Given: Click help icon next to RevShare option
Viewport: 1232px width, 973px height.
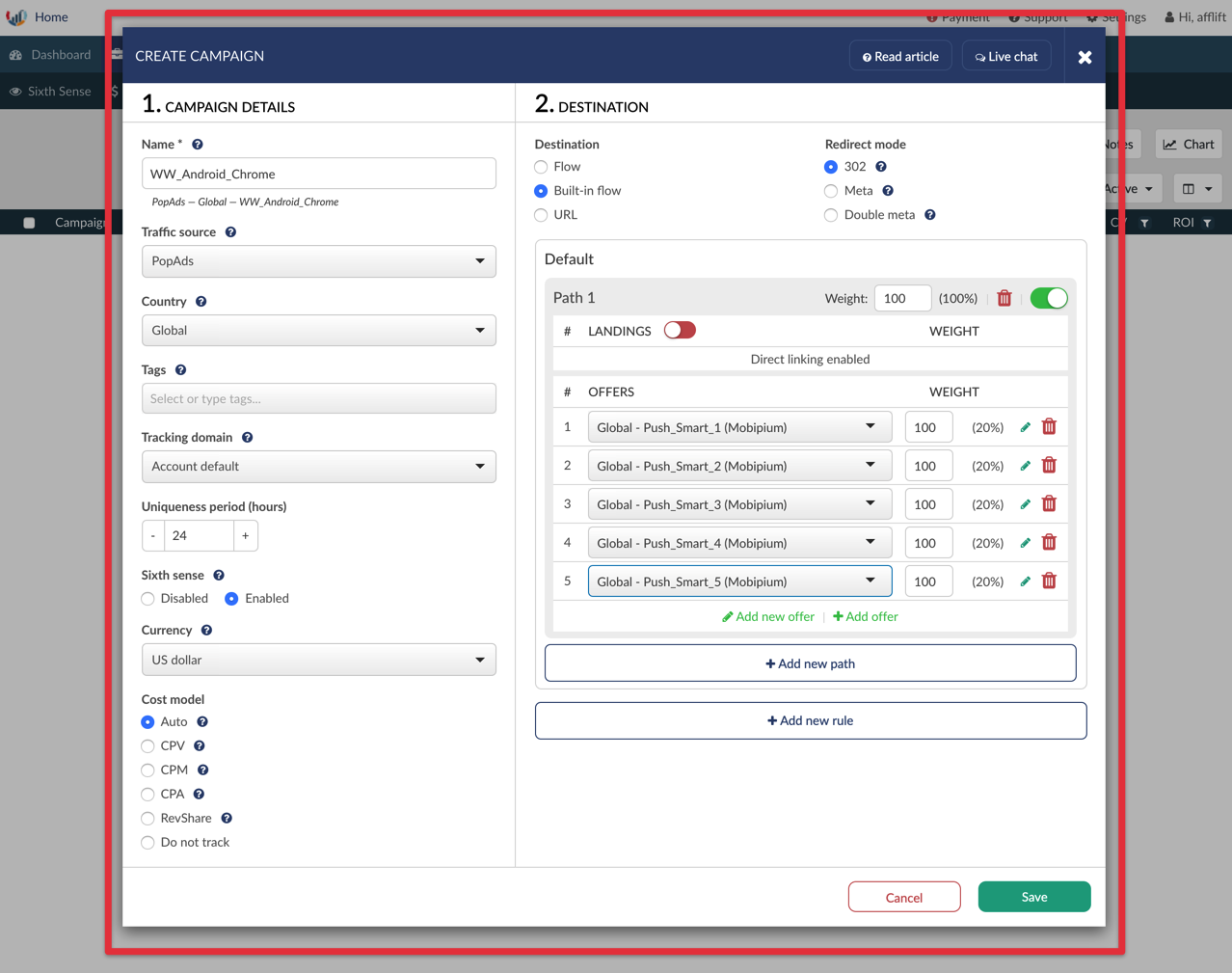Looking at the screenshot, I should 227,819.
